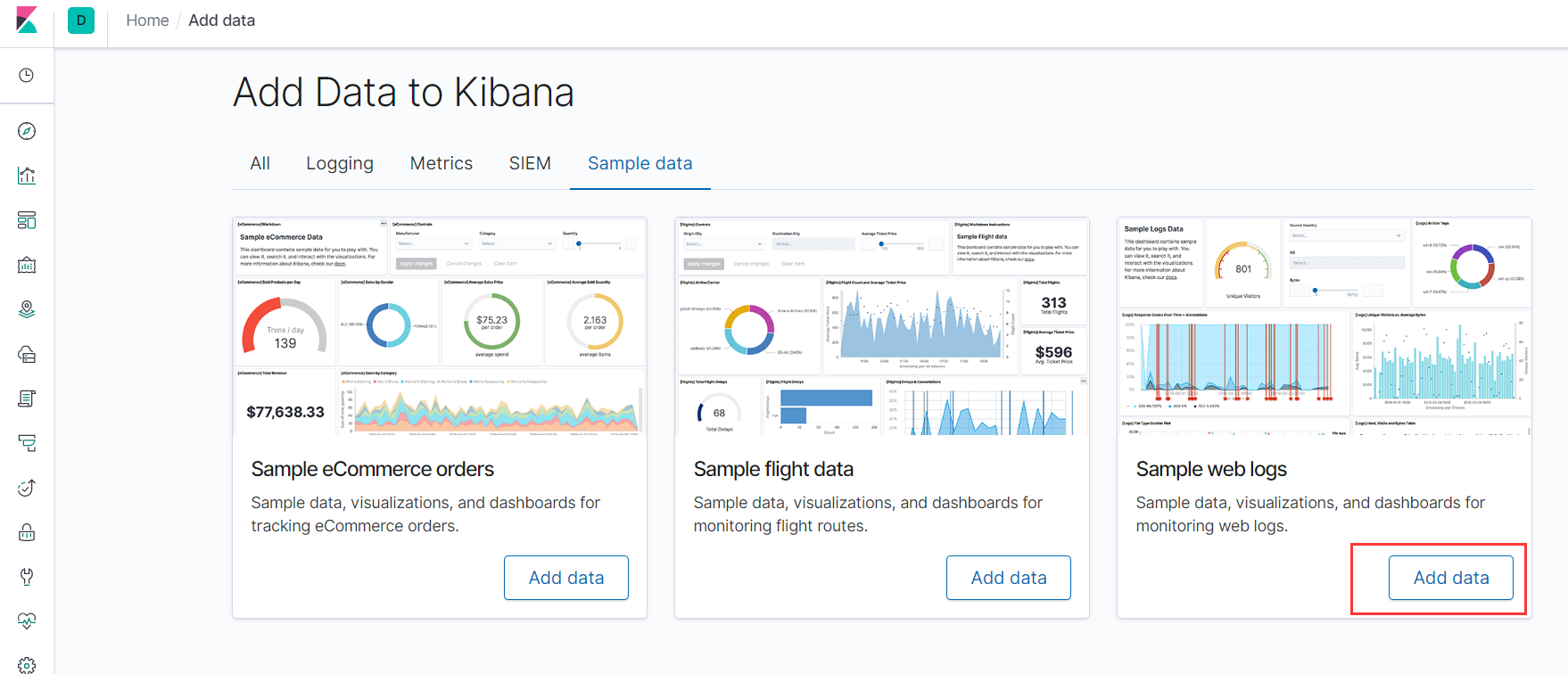Open Maps pin icon in sidebar
Viewport: 1568px width, 674px height.
27,309
